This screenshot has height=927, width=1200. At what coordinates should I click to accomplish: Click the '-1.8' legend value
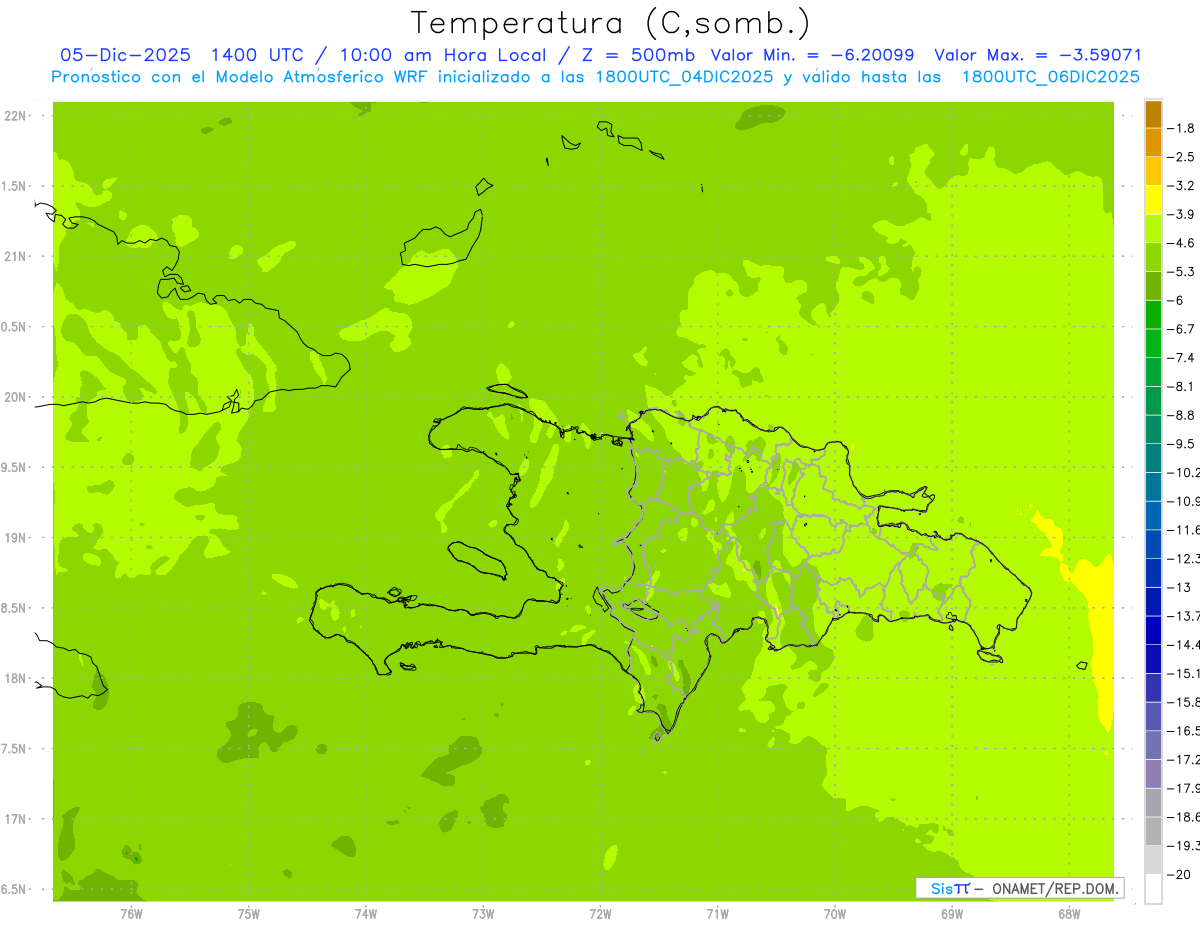[1182, 128]
